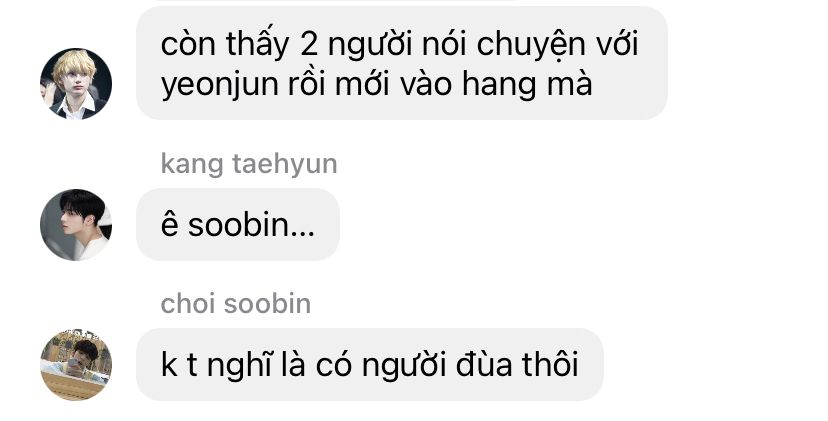The height and width of the screenshot is (421, 828).
Task: Click the word "thôi" ending the last message
Action: pos(550,364)
